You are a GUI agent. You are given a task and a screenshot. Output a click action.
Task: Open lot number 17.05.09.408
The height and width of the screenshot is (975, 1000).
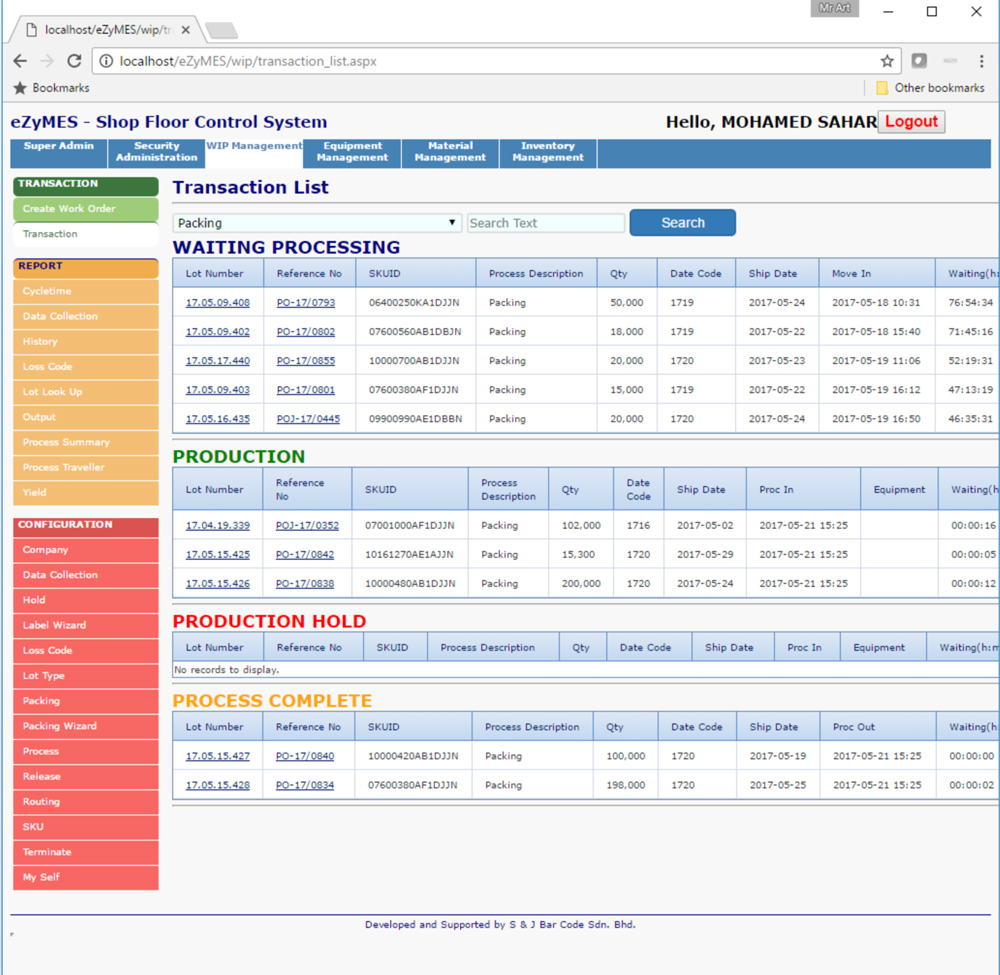(218, 303)
